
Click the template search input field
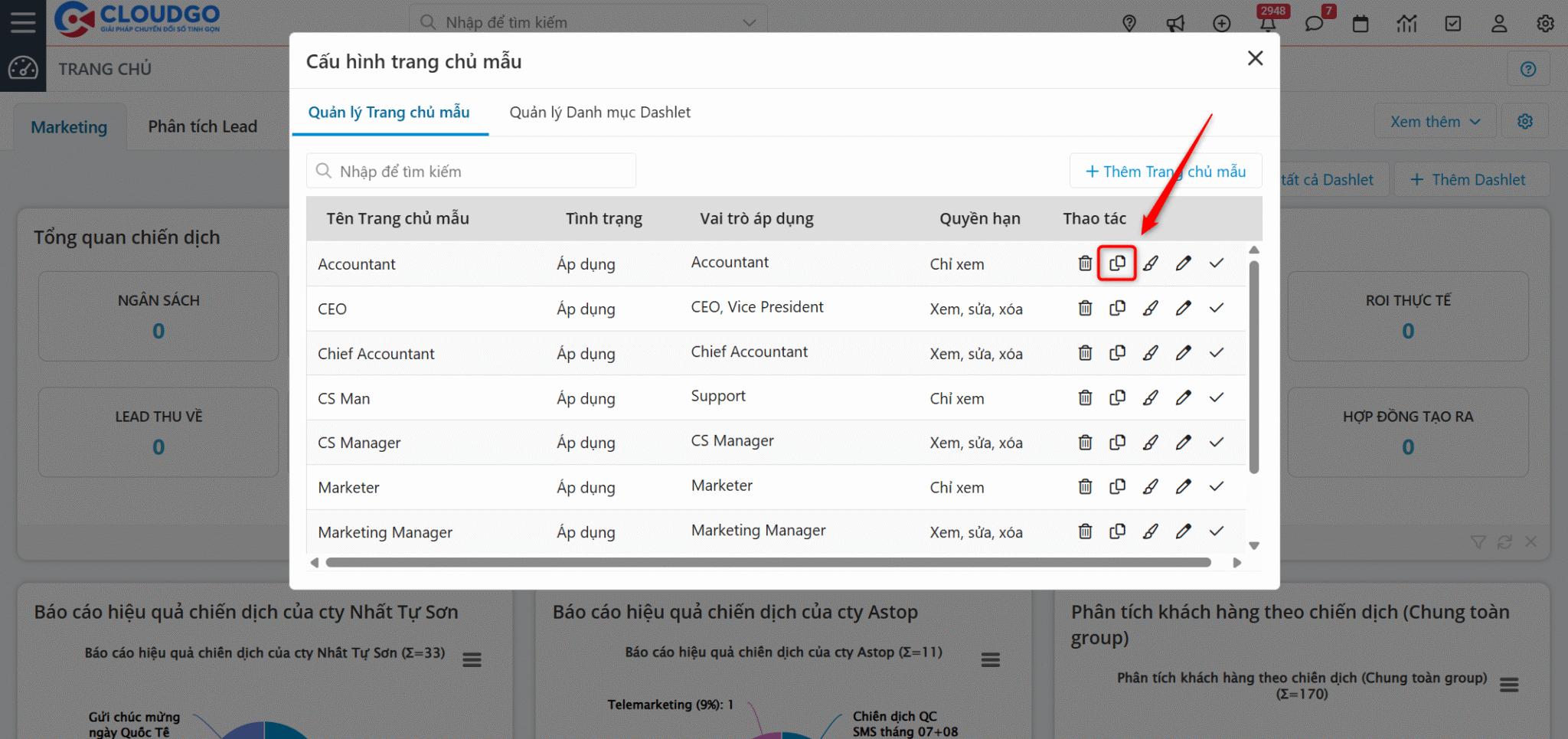[472, 171]
